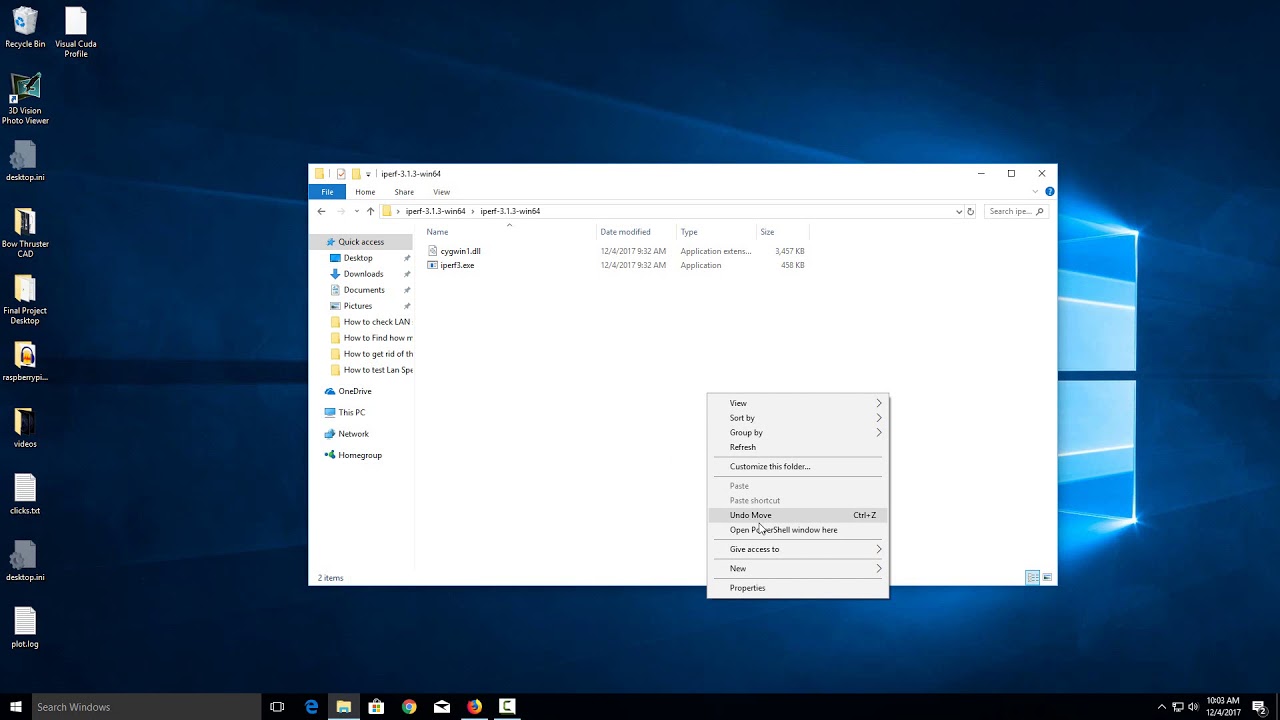Image resolution: width=1280 pixels, height=720 pixels.
Task: Click the blue File tab
Action: pos(327,192)
